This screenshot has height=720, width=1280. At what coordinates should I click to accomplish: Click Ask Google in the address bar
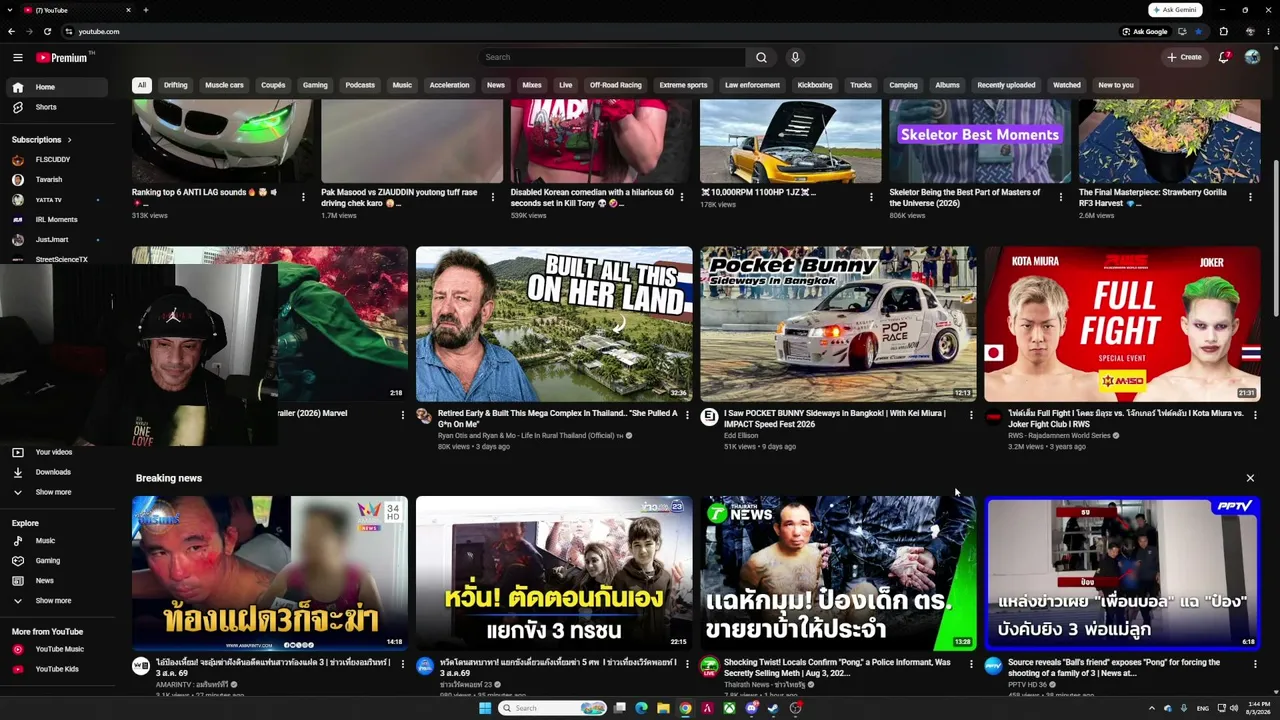(1145, 31)
